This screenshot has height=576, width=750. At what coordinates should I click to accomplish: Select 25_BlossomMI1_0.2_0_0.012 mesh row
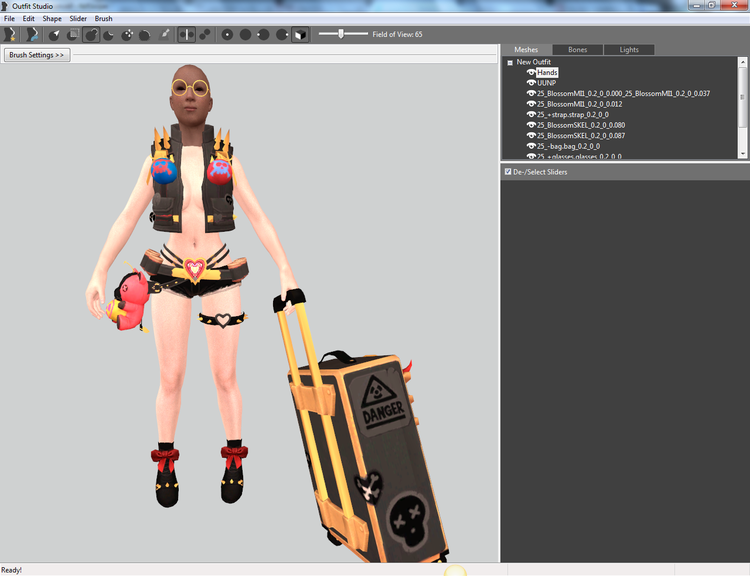(579, 104)
